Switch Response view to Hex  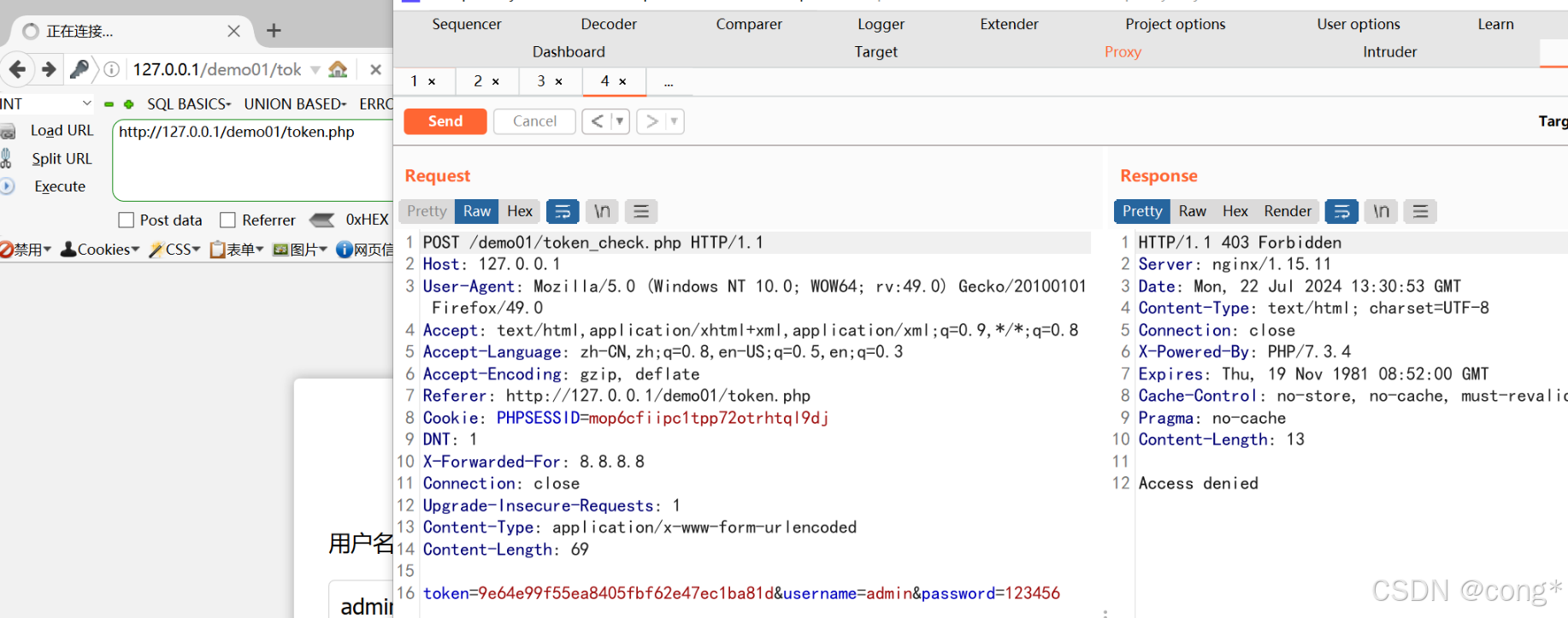click(x=1235, y=211)
